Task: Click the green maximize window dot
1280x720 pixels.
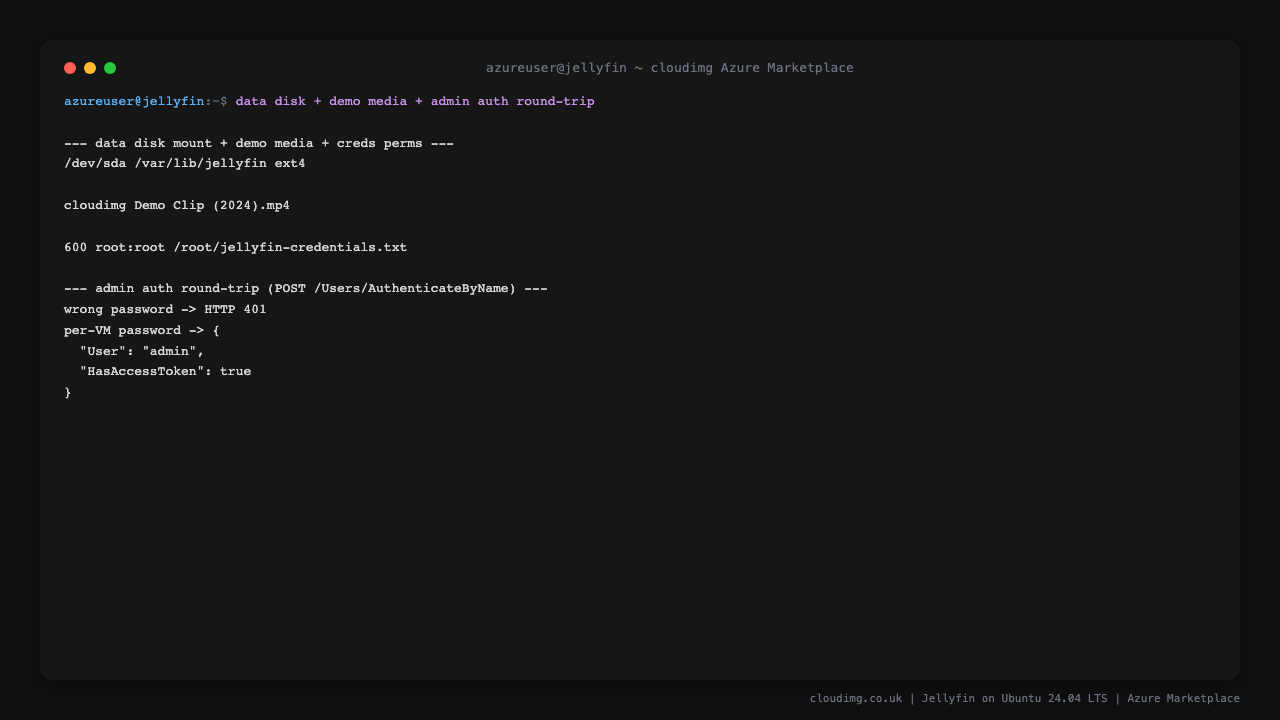Action: tap(110, 68)
